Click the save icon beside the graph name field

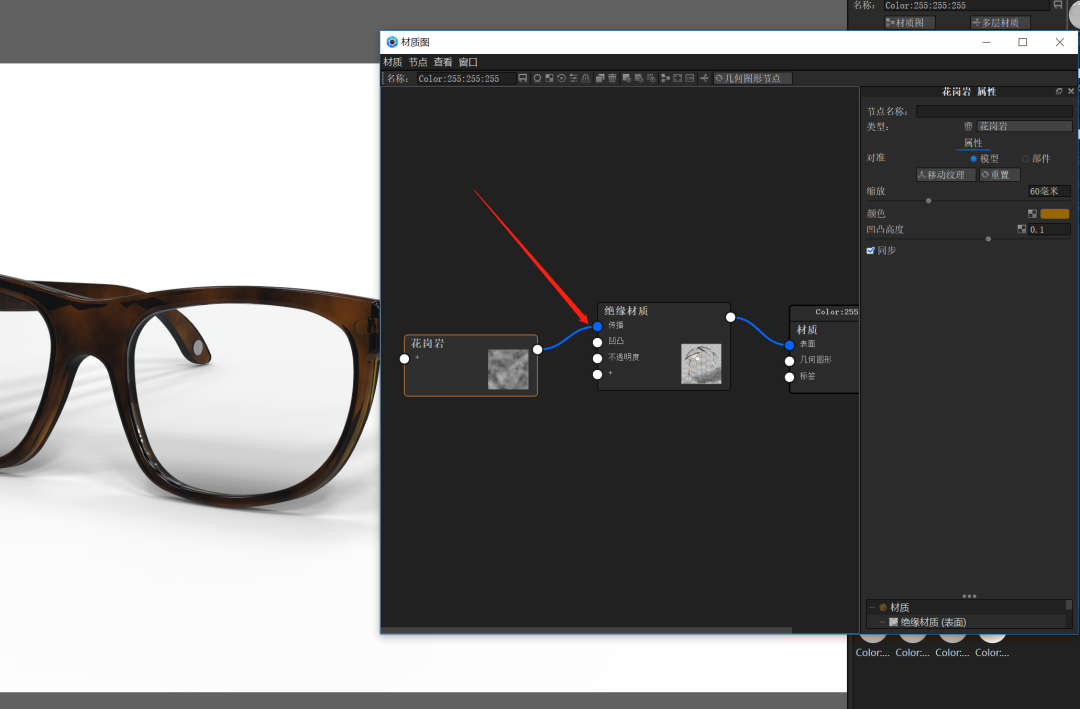coord(523,79)
